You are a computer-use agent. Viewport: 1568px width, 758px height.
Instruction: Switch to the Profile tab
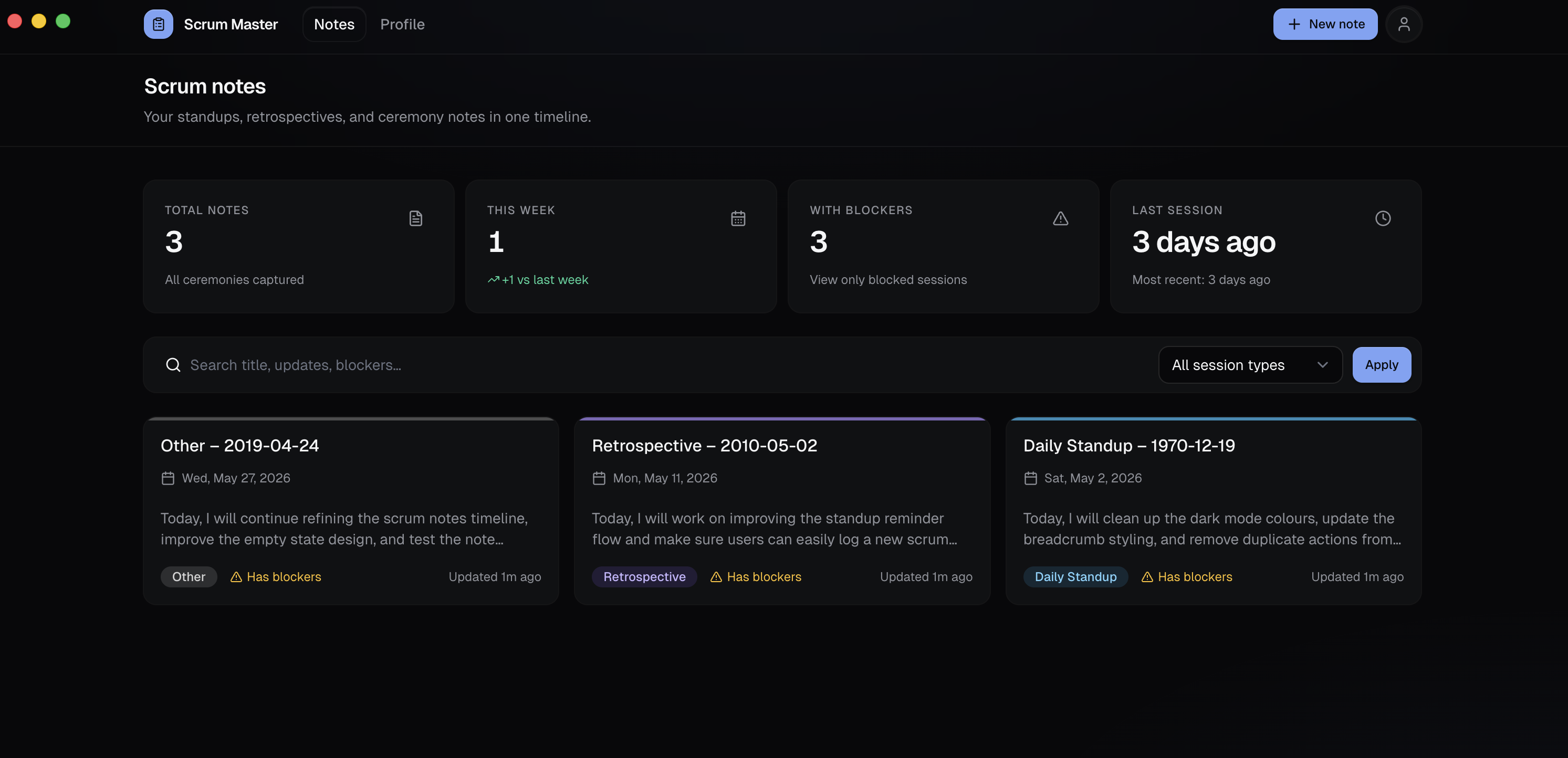coord(402,24)
